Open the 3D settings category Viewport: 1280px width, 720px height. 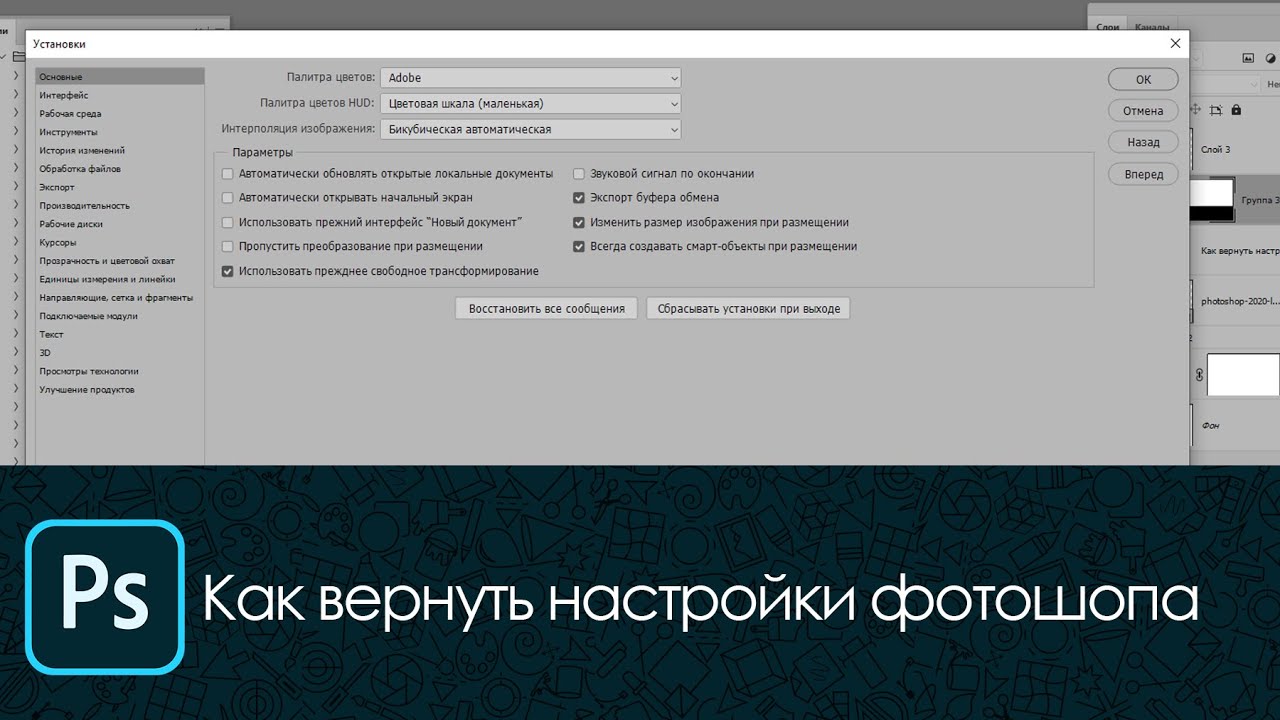120,353
